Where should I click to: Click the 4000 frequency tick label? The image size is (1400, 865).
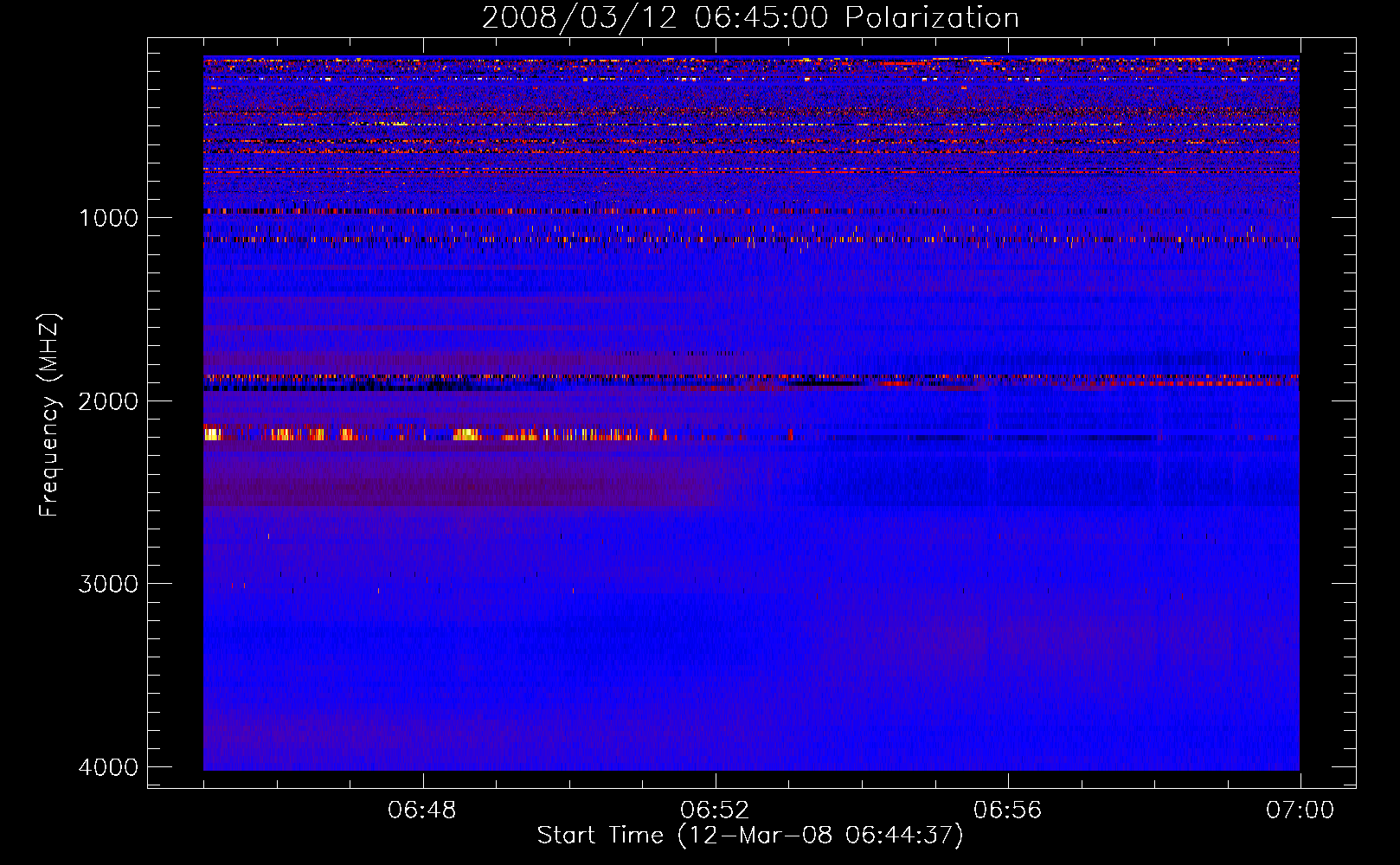pyautogui.click(x=108, y=767)
